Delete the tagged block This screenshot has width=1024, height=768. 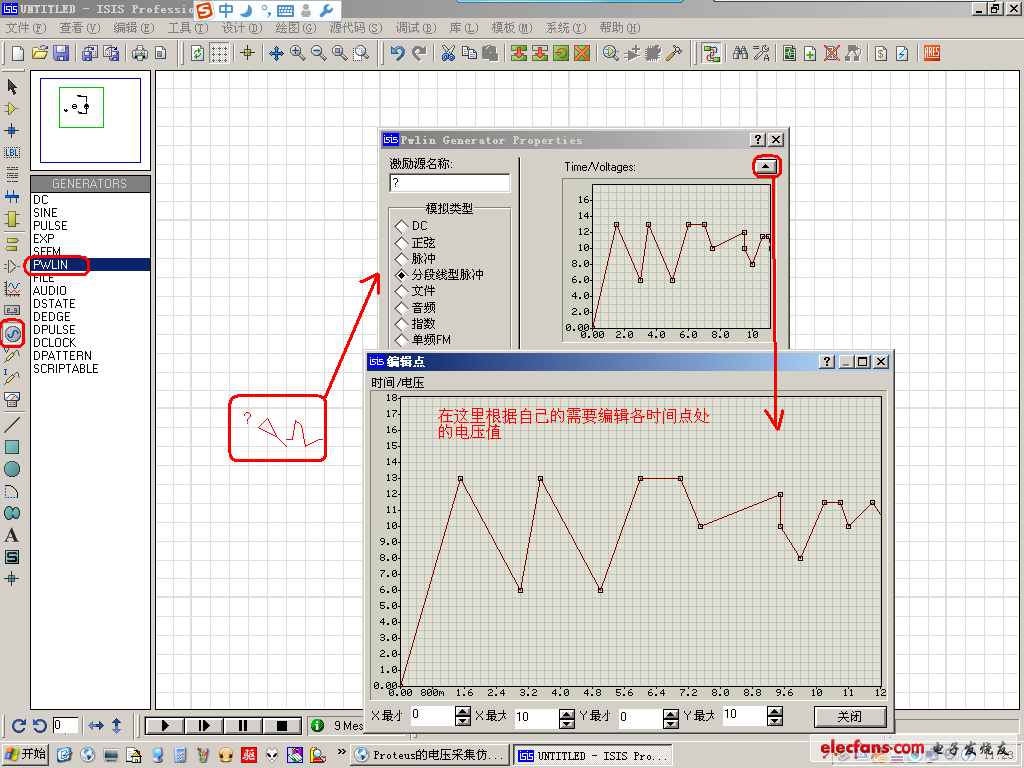coord(582,53)
